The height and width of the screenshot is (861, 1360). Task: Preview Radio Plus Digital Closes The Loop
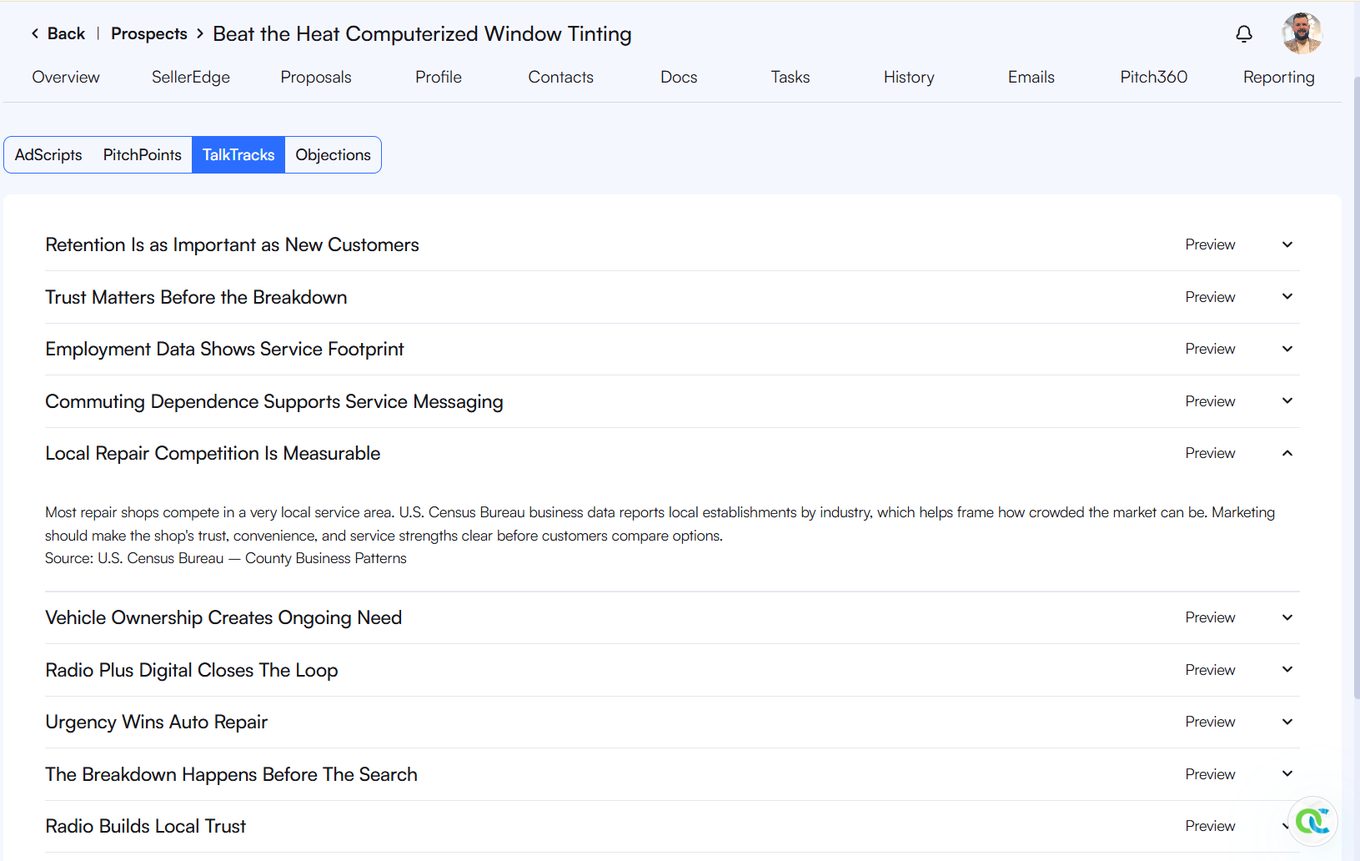(1210, 670)
